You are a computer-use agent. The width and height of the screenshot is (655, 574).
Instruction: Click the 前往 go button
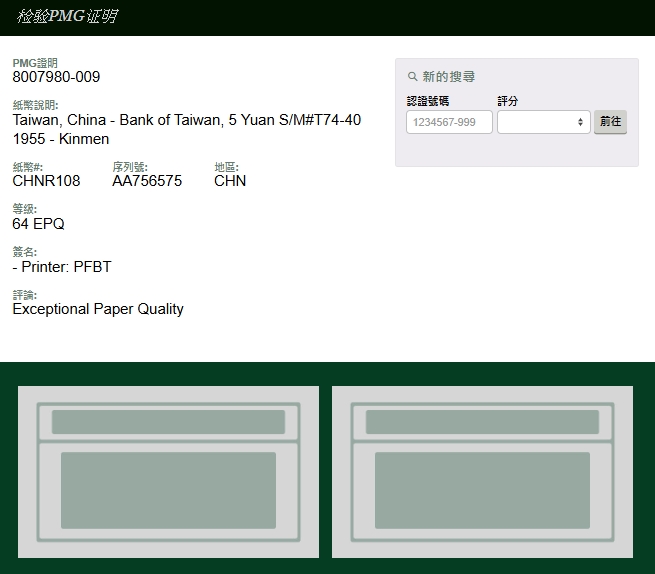pos(610,122)
